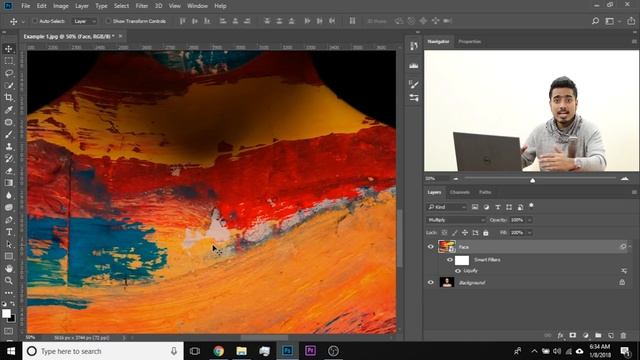640x360 pixels.
Task: Open the Fill percentage dropdown arrow
Action: tap(530, 233)
